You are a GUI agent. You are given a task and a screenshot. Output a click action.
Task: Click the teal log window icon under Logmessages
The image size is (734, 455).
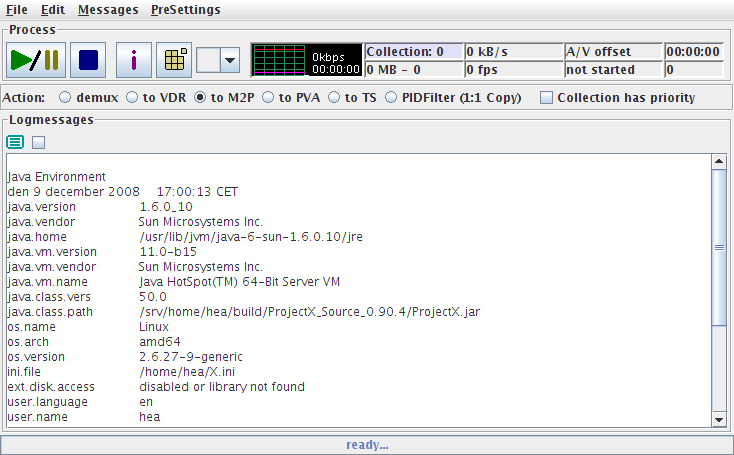point(15,142)
